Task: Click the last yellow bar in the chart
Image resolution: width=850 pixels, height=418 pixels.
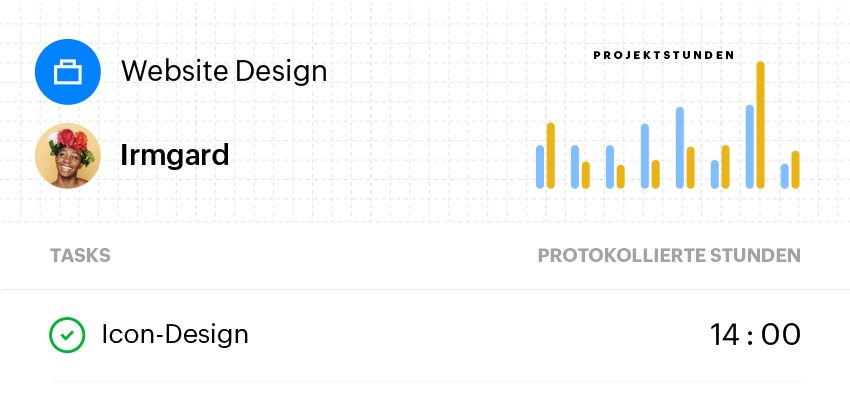Action: coord(796,169)
